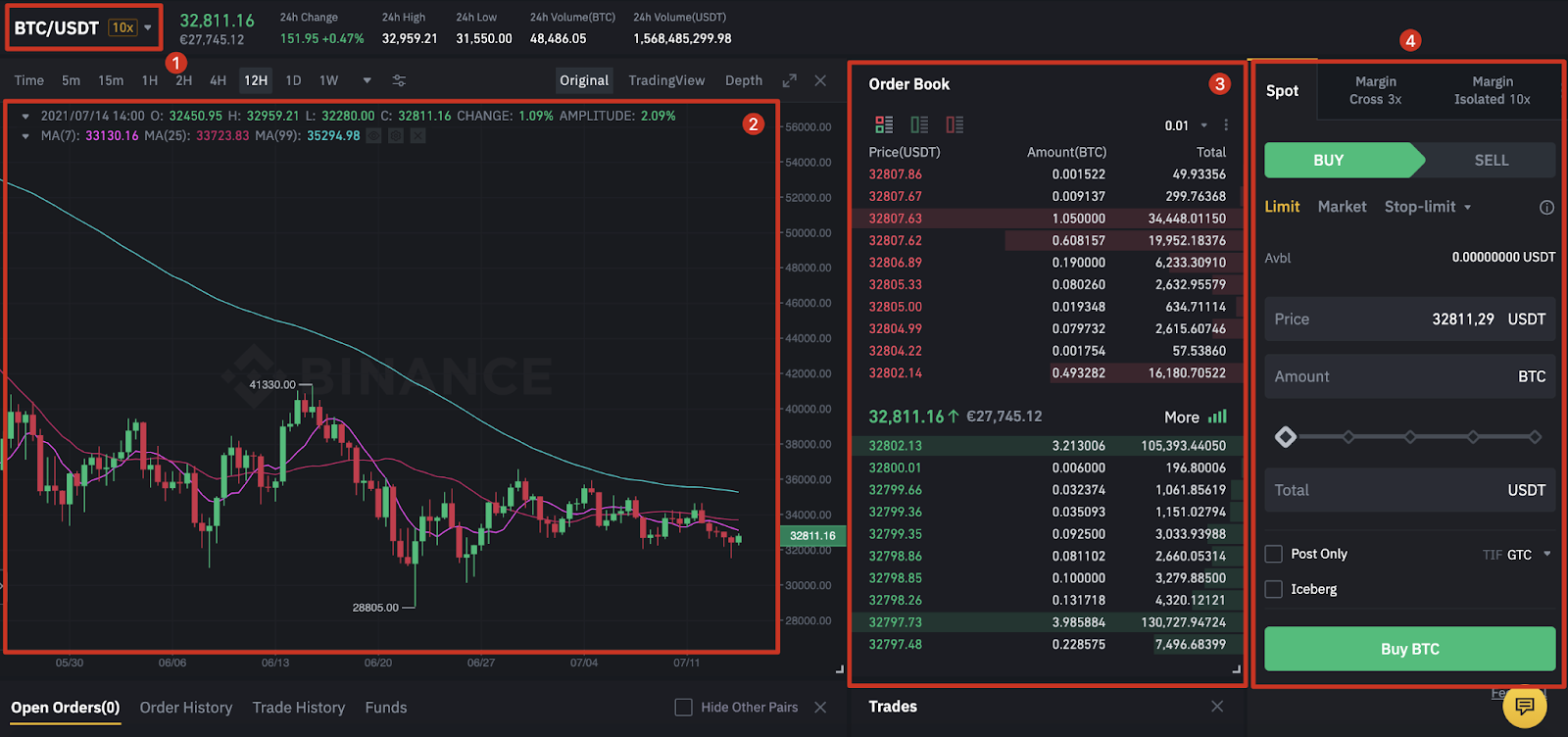Click order type info icon
This screenshot has width=1568, height=737.
(1546, 207)
